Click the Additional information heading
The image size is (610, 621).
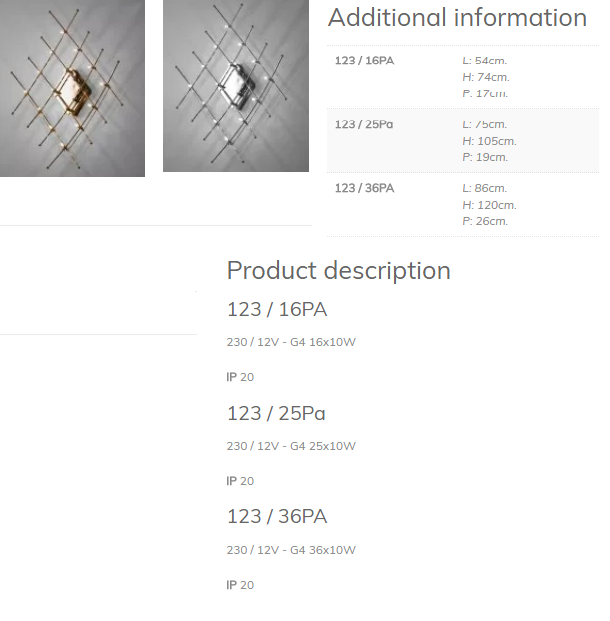click(458, 17)
